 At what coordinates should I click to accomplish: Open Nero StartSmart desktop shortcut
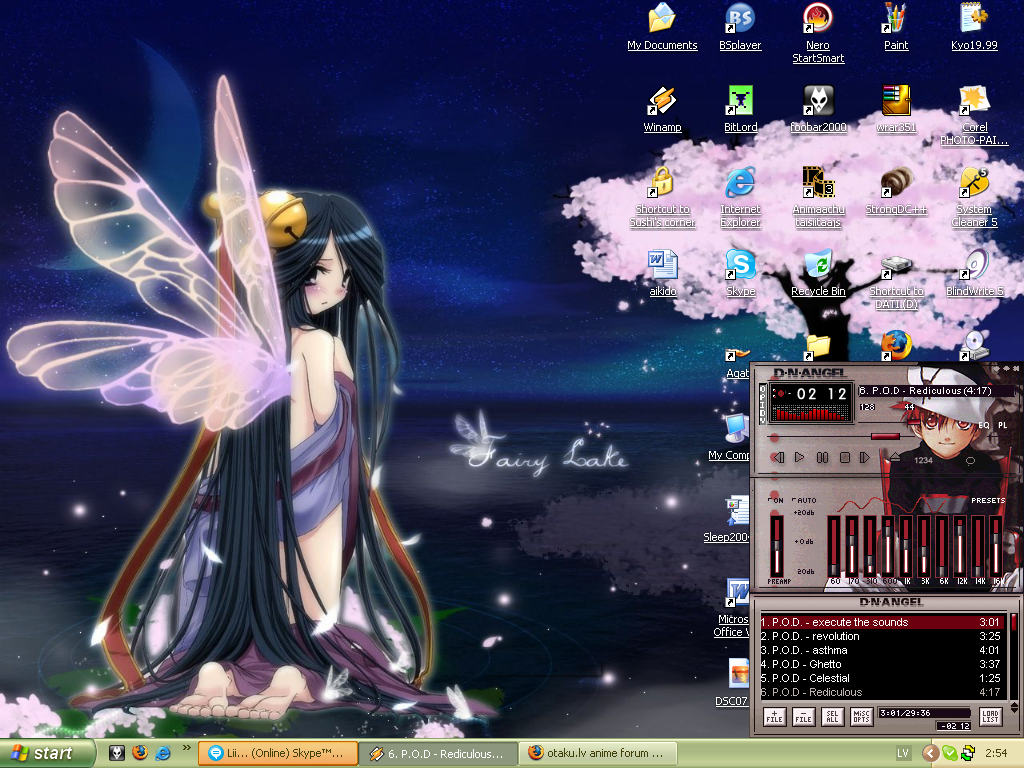tap(818, 33)
